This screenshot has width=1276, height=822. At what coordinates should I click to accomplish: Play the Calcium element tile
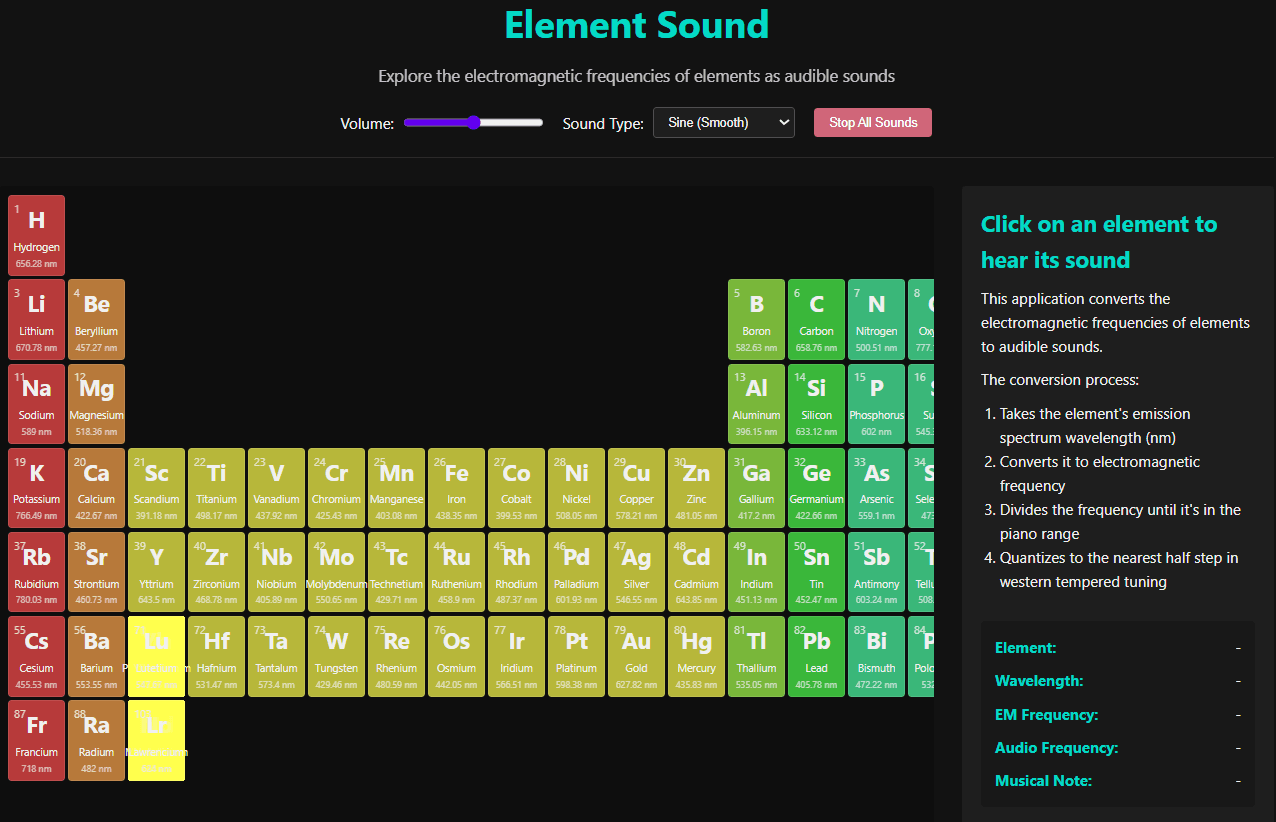pos(96,488)
